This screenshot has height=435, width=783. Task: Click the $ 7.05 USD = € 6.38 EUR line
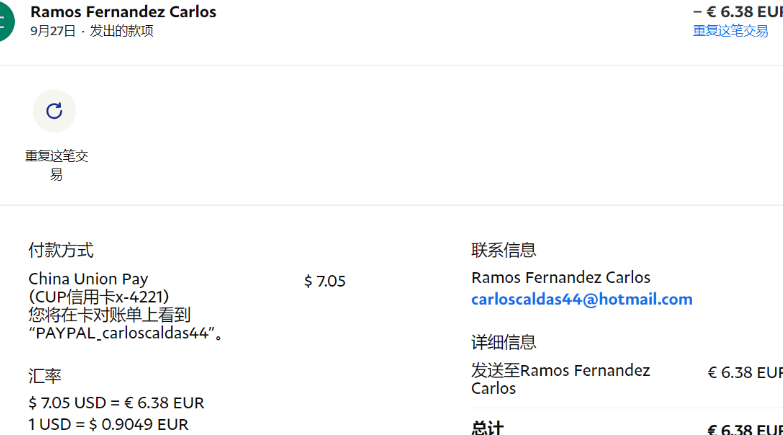pyautogui.click(x=116, y=403)
